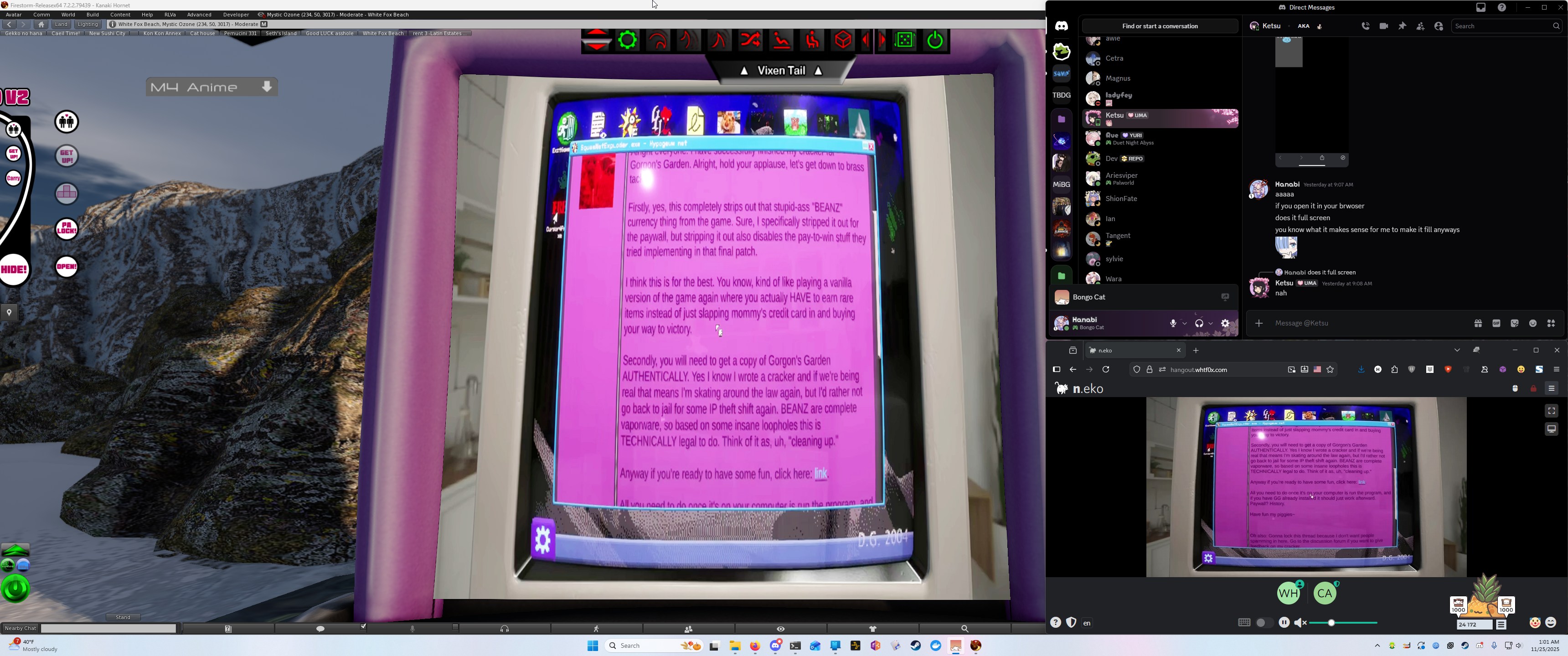Click the Nearby Chat input field
This screenshot has width=1568, height=656.
[x=108, y=628]
